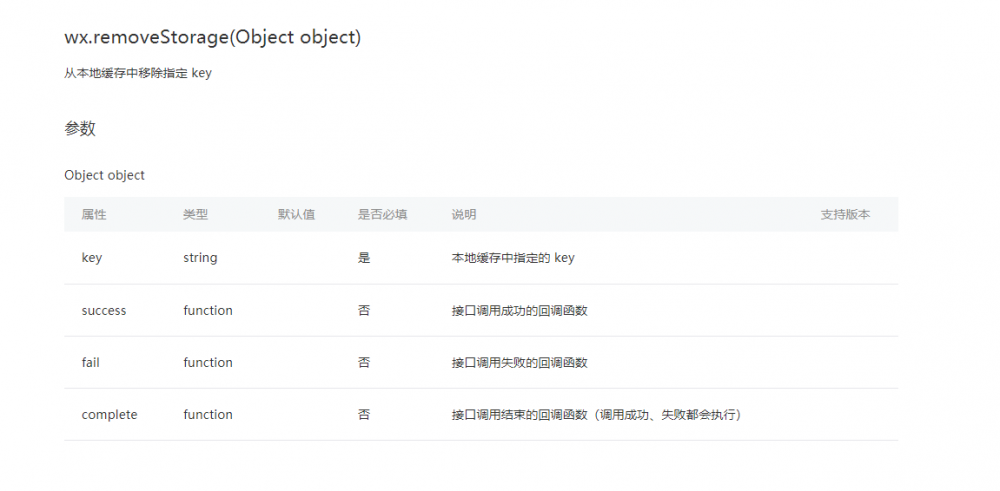Click the function type in the complete row
This screenshot has width=1000, height=491.
tap(208, 415)
